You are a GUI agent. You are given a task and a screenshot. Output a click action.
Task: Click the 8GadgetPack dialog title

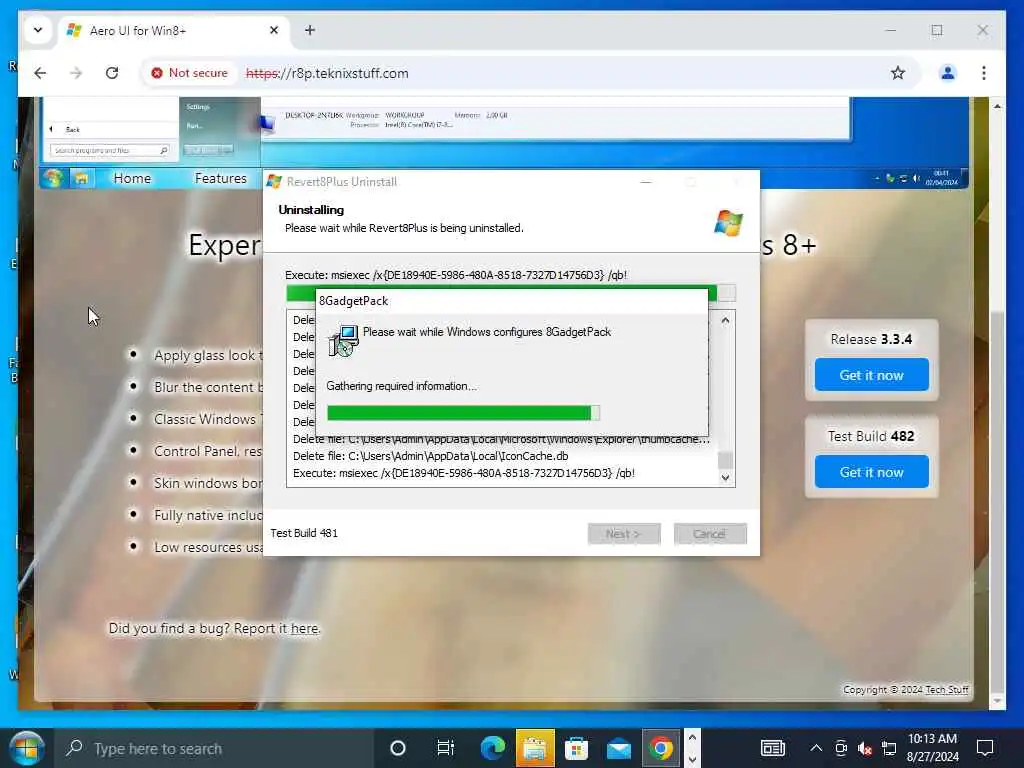(x=353, y=301)
